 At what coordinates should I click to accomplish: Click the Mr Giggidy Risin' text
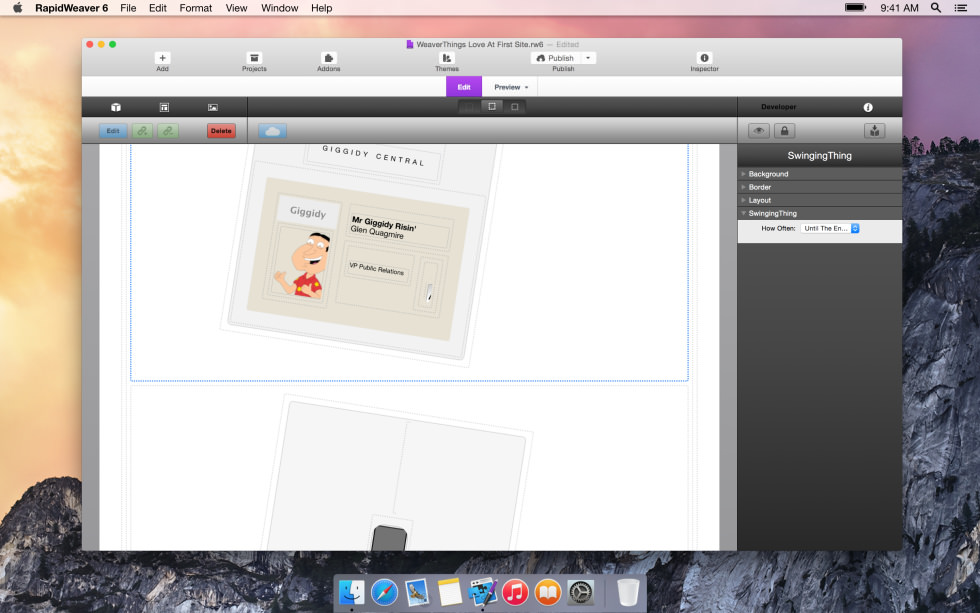point(384,223)
